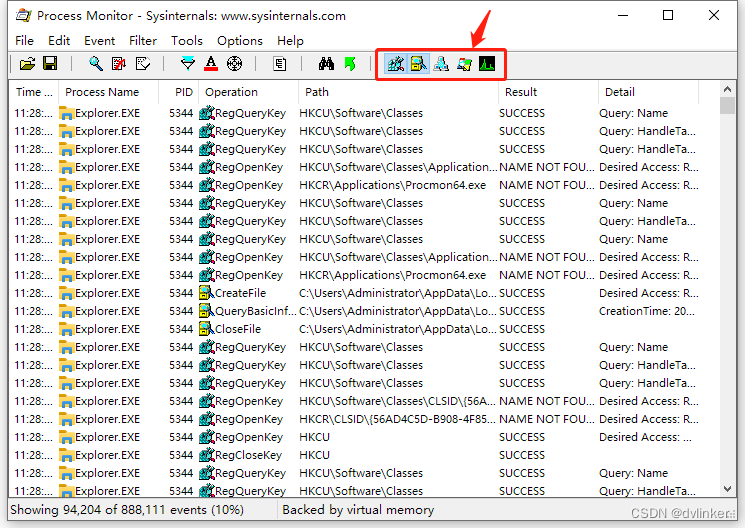The height and width of the screenshot is (528, 745).
Task: Toggle Show File System Activity icon
Action: point(419,64)
